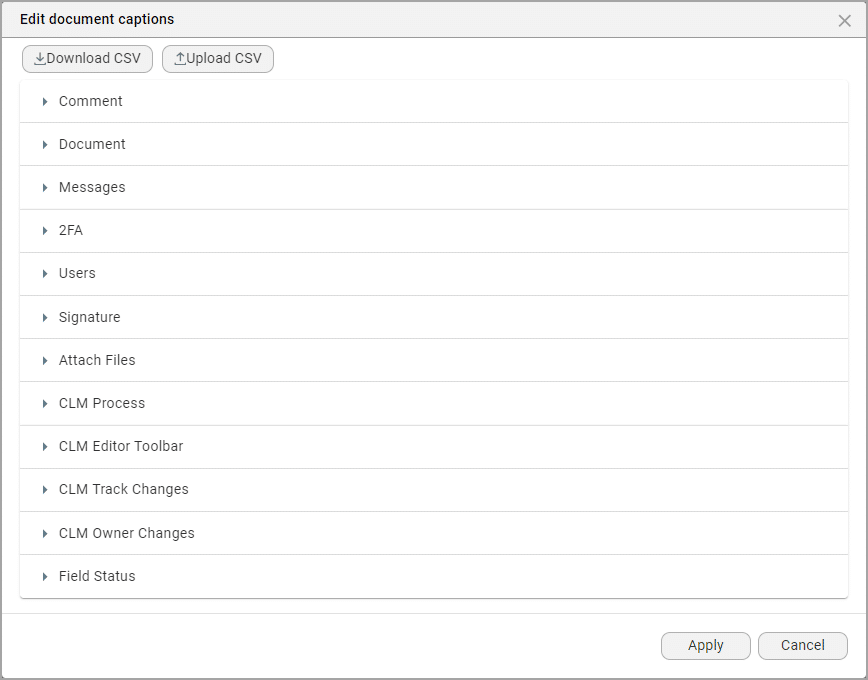
Task: Click the arrow icon beside Signature
Action: click(x=44, y=316)
